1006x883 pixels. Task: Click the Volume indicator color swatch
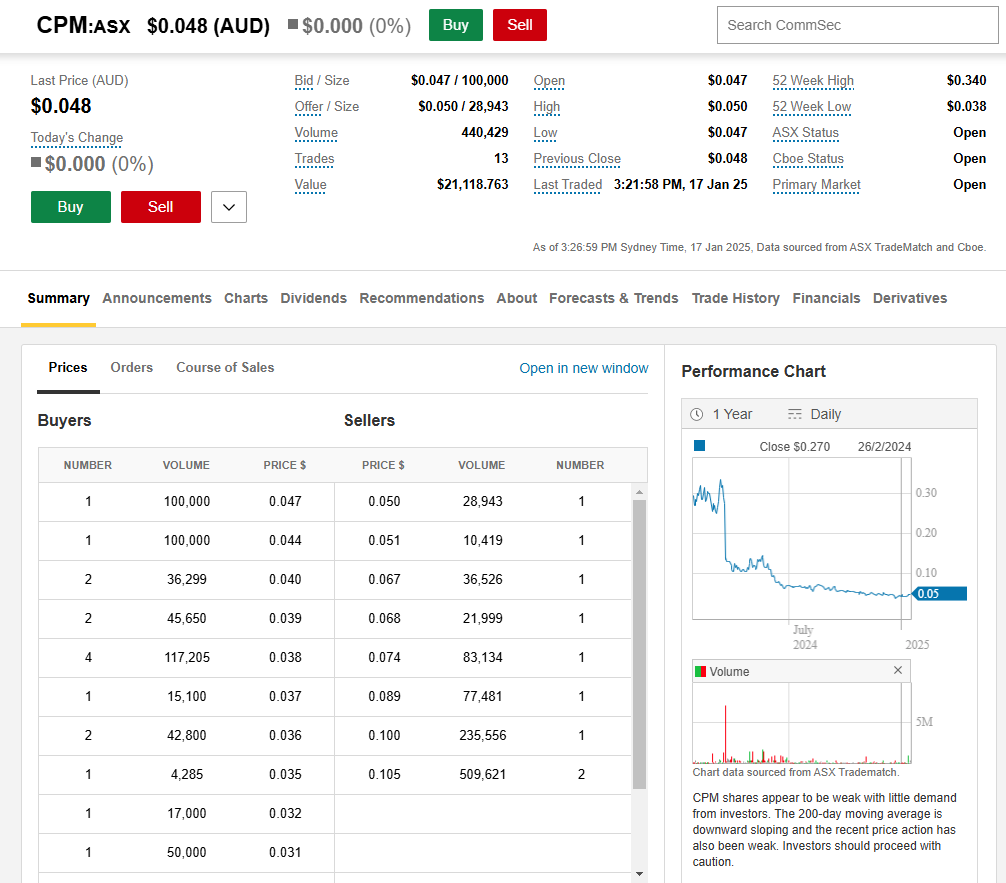[x=701, y=671]
